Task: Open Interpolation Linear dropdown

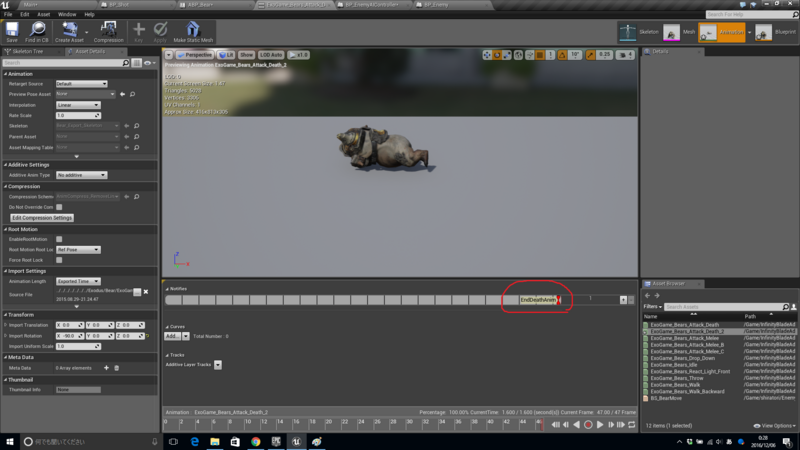Action: pyautogui.click(x=78, y=105)
